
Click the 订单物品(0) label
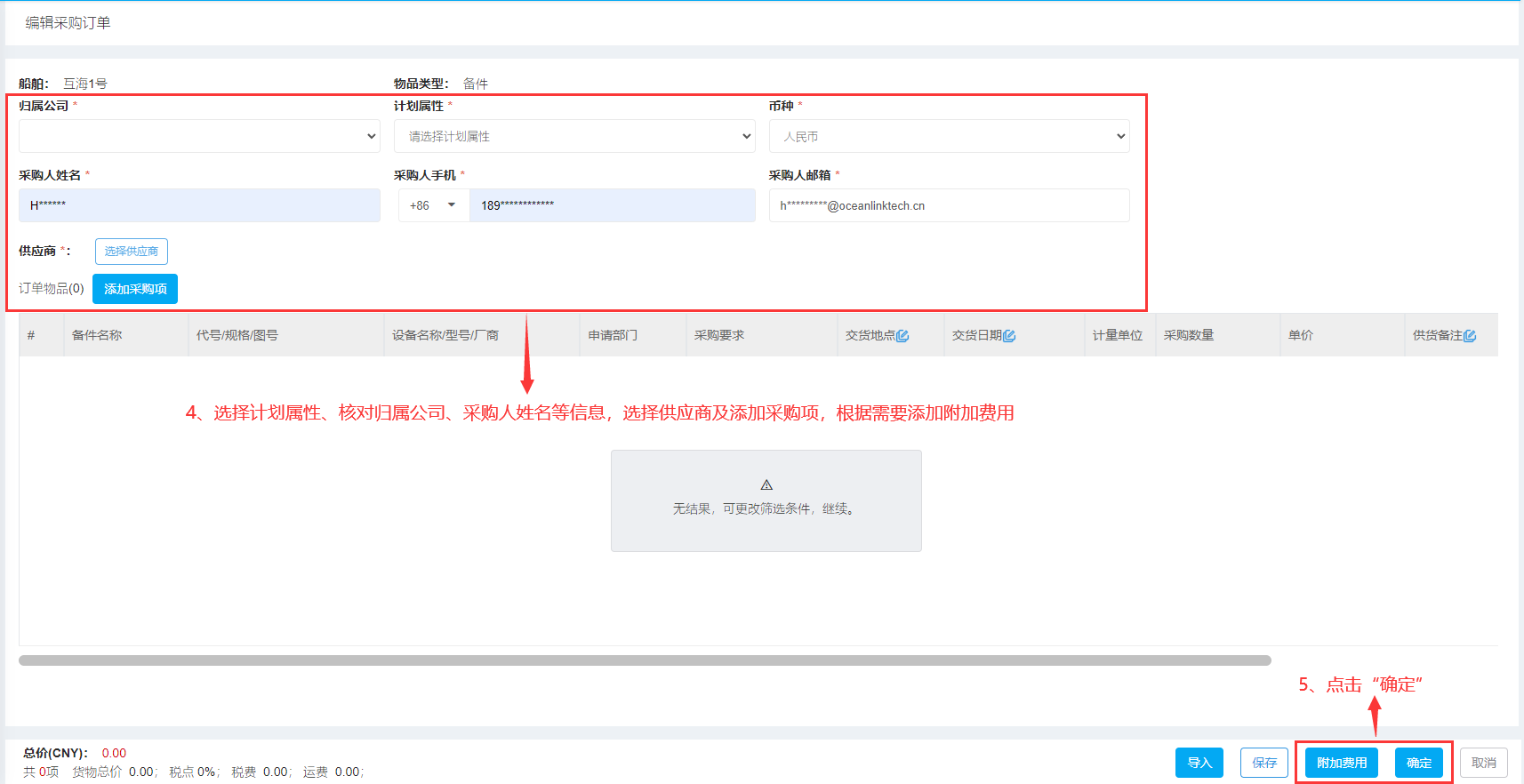[52, 289]
